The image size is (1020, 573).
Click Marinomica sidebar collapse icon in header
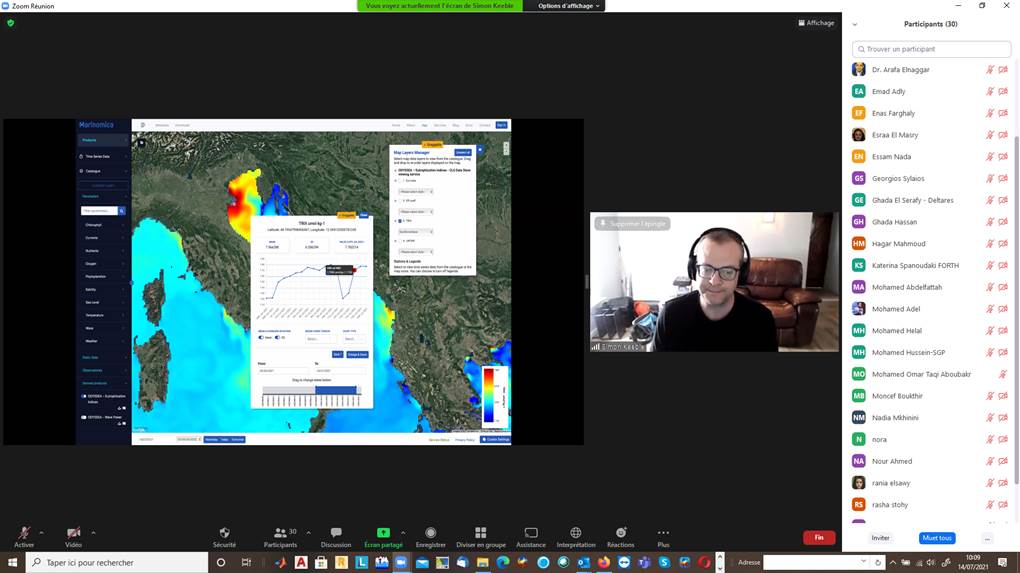click(142, 125)
